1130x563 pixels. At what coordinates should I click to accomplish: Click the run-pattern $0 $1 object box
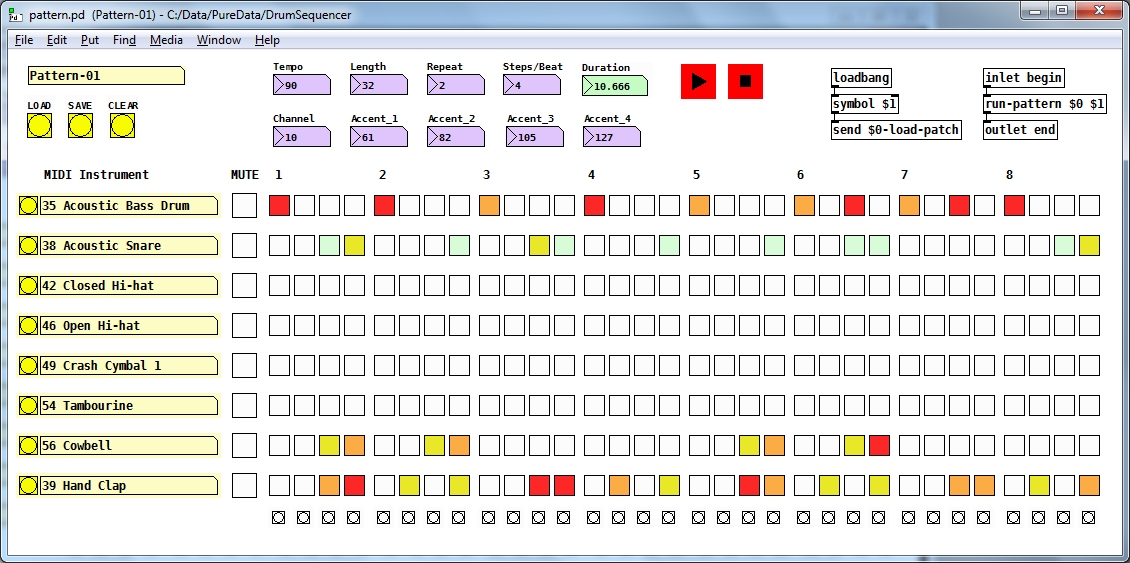(x=1045, y=104)
